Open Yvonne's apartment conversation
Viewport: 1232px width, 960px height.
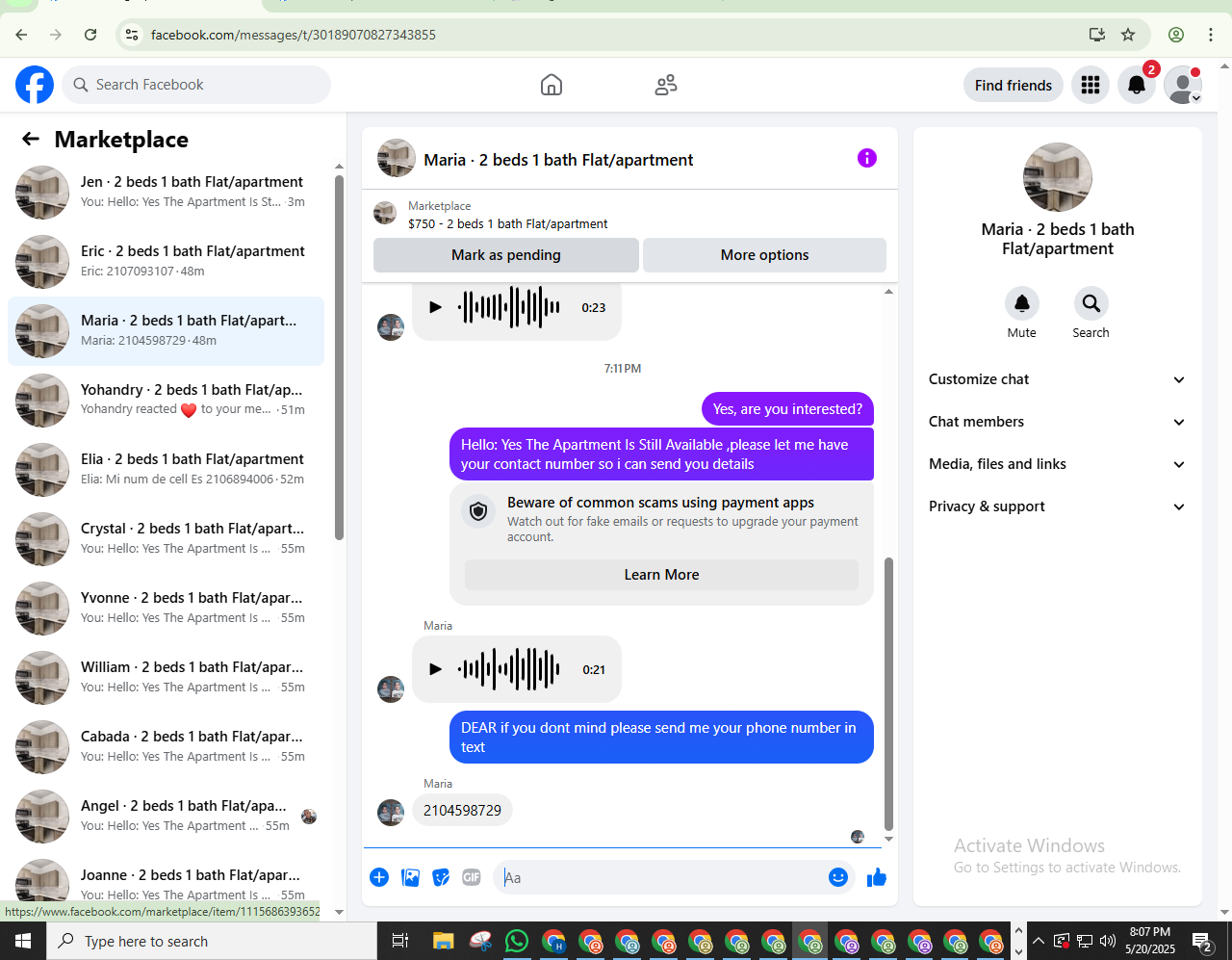click(x=166, y=608)
